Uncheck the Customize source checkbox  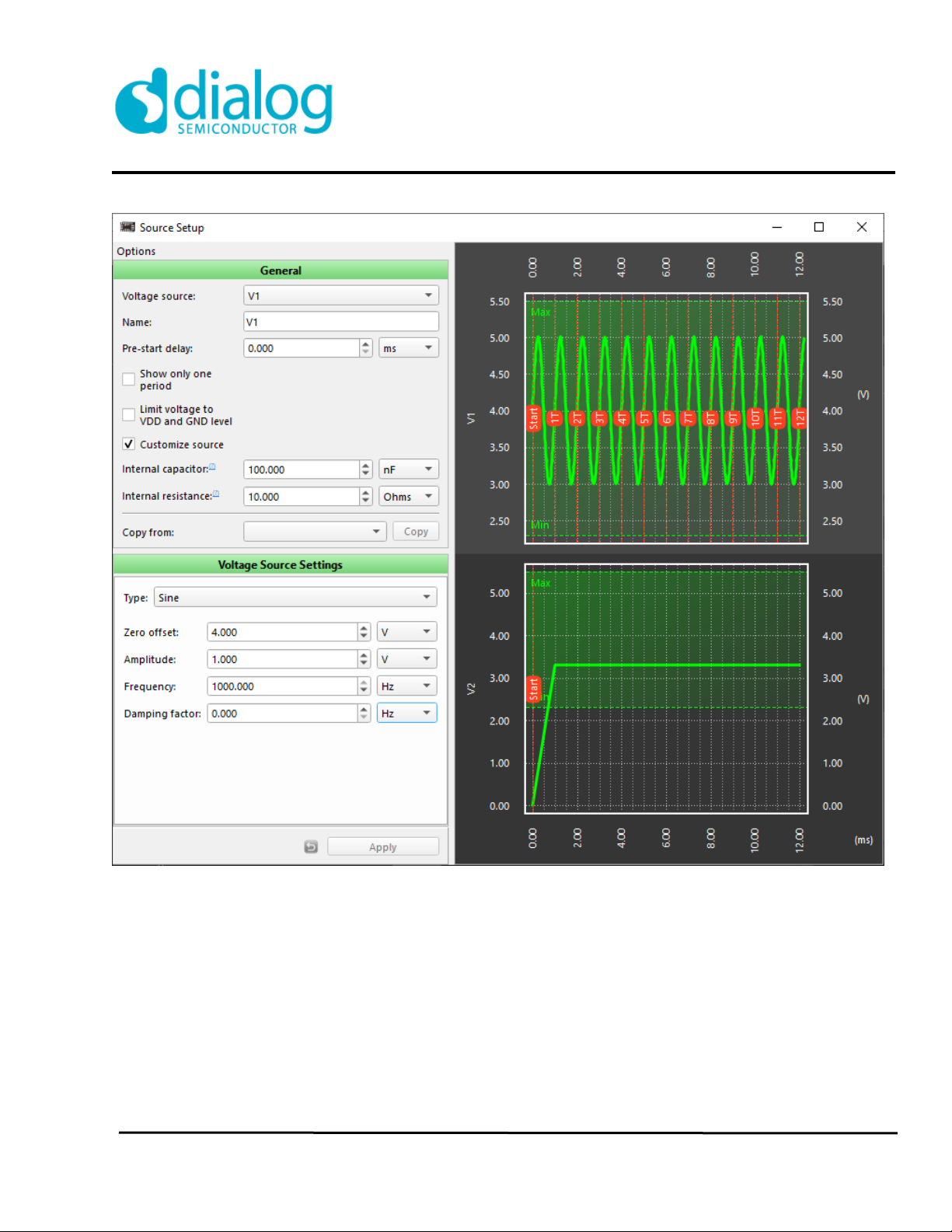(x=129, y=444)
